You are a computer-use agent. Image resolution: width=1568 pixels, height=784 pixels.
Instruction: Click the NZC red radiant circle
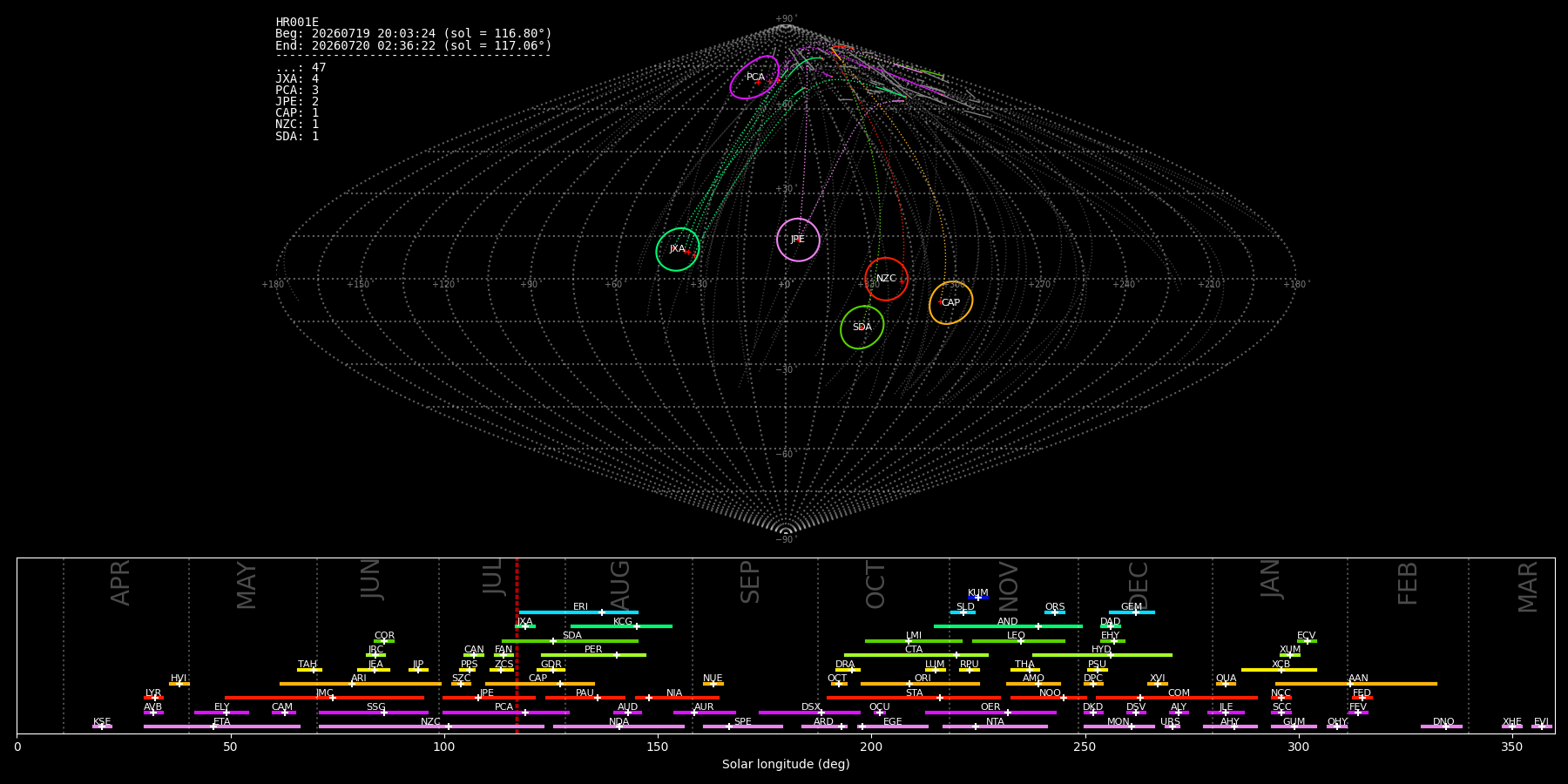(x=886, y=279)
